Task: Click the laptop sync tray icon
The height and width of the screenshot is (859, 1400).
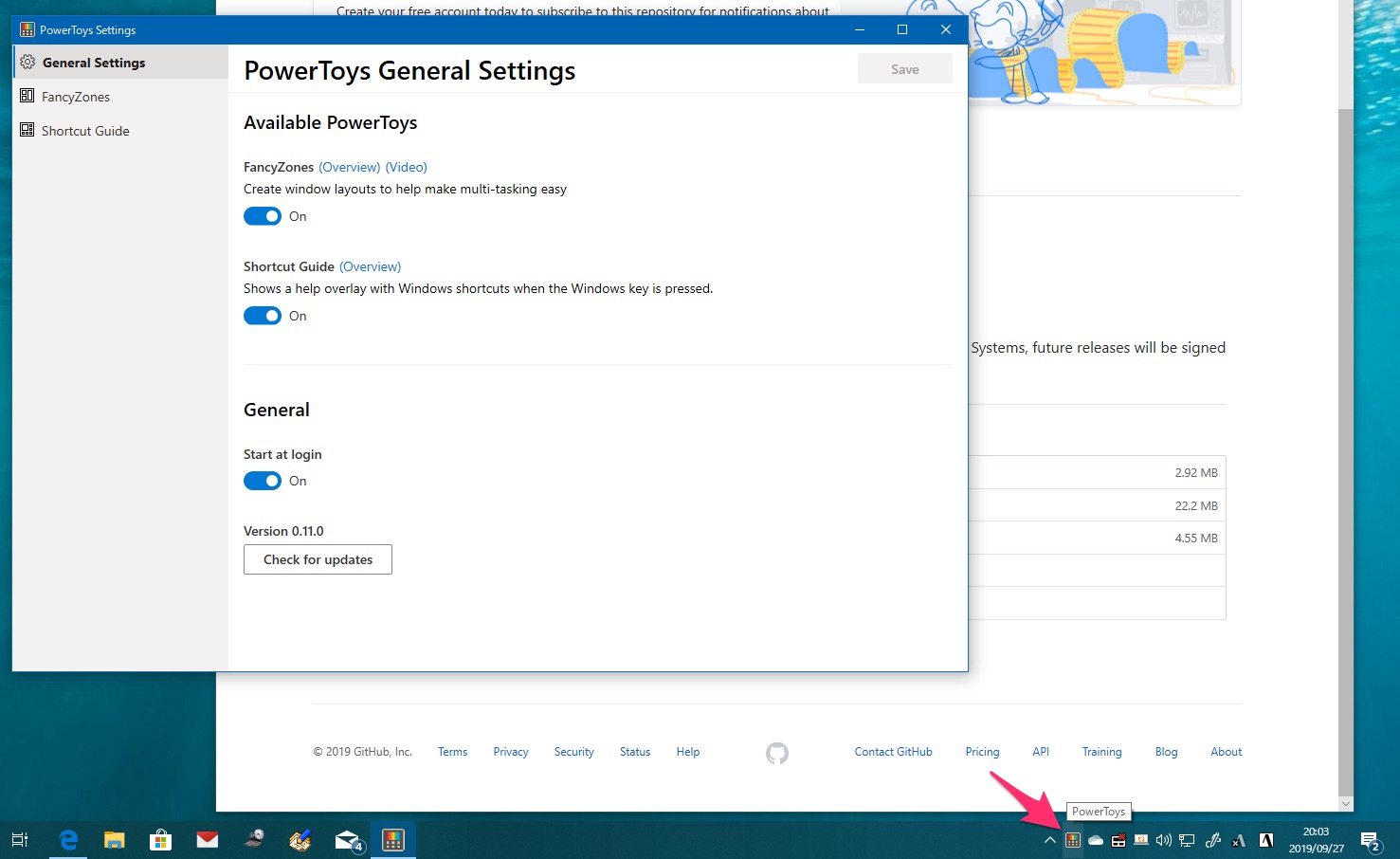Action: pyautogui.click(x=1141, y=840)
